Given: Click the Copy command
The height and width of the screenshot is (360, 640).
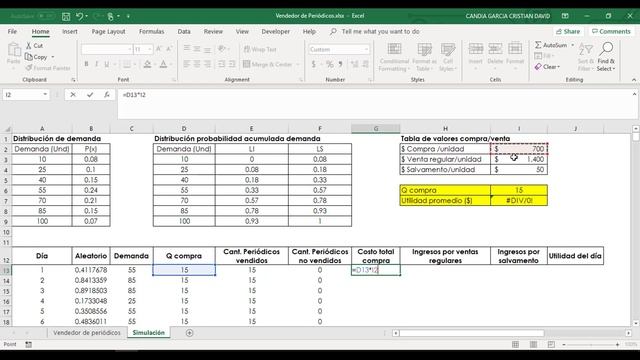Looking at the screenshot, I should point(36,57).
